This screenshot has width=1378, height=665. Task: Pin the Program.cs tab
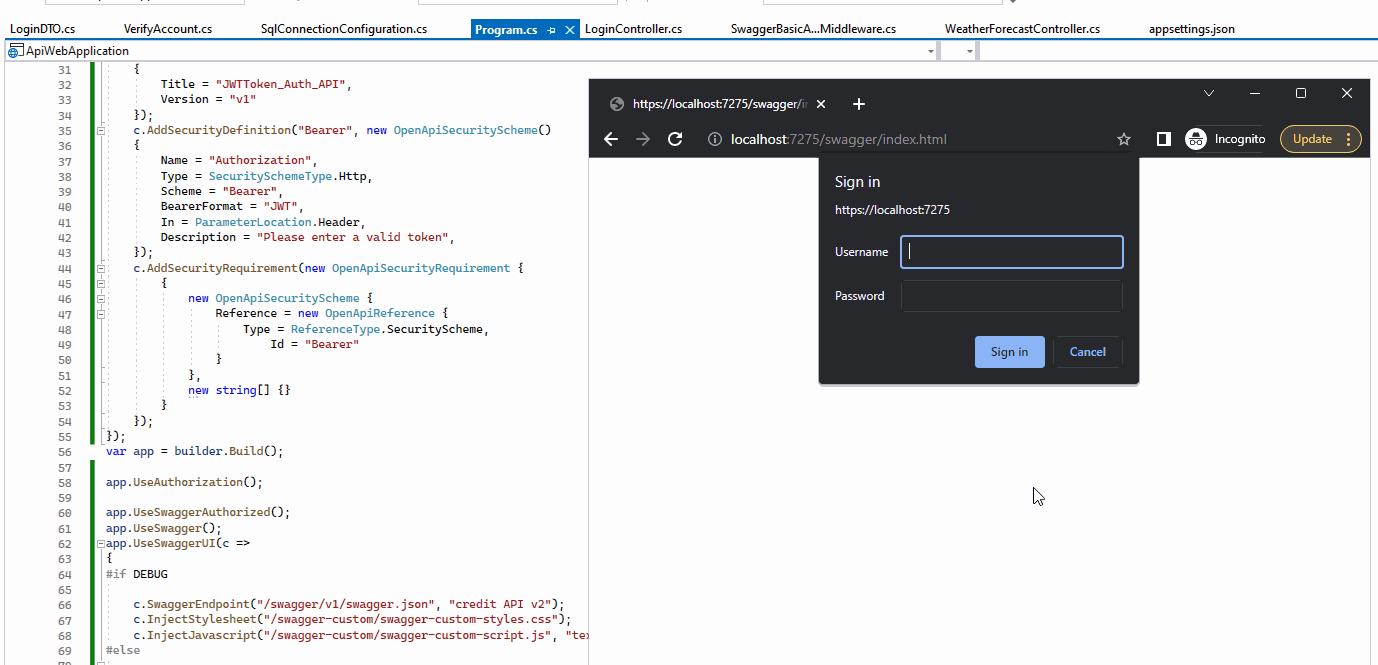(x=552, y=30)
